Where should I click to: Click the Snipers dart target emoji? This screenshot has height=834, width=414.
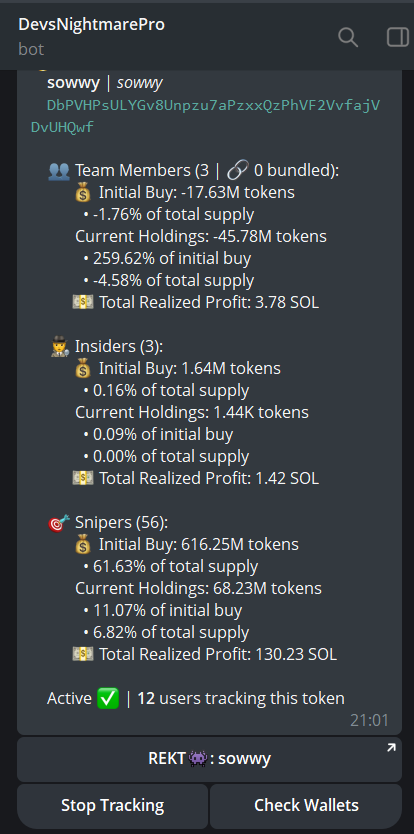pos(59,523)
